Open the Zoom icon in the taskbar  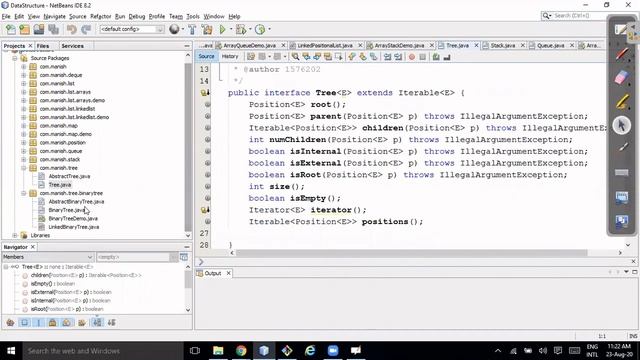coord(333,351)
